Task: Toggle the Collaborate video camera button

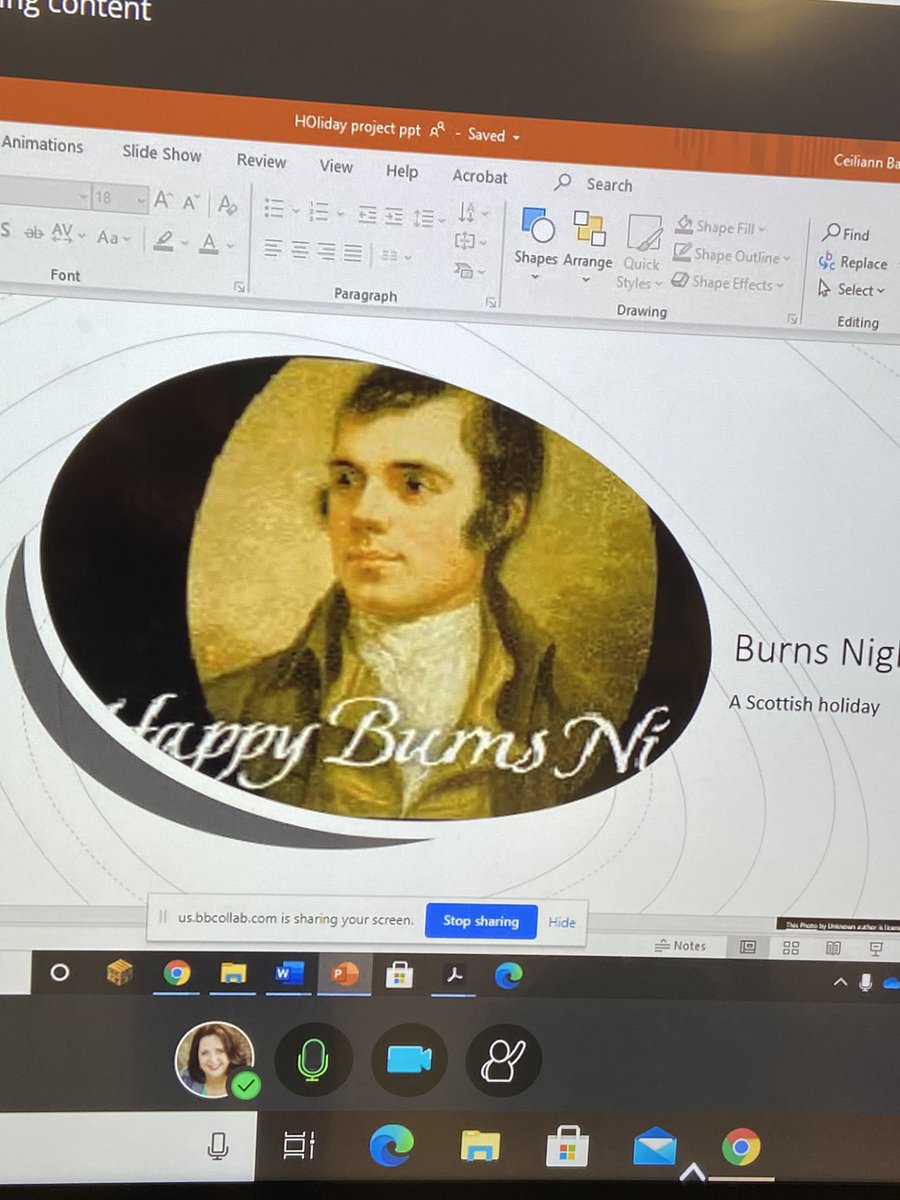Action: pos(408,1061)
